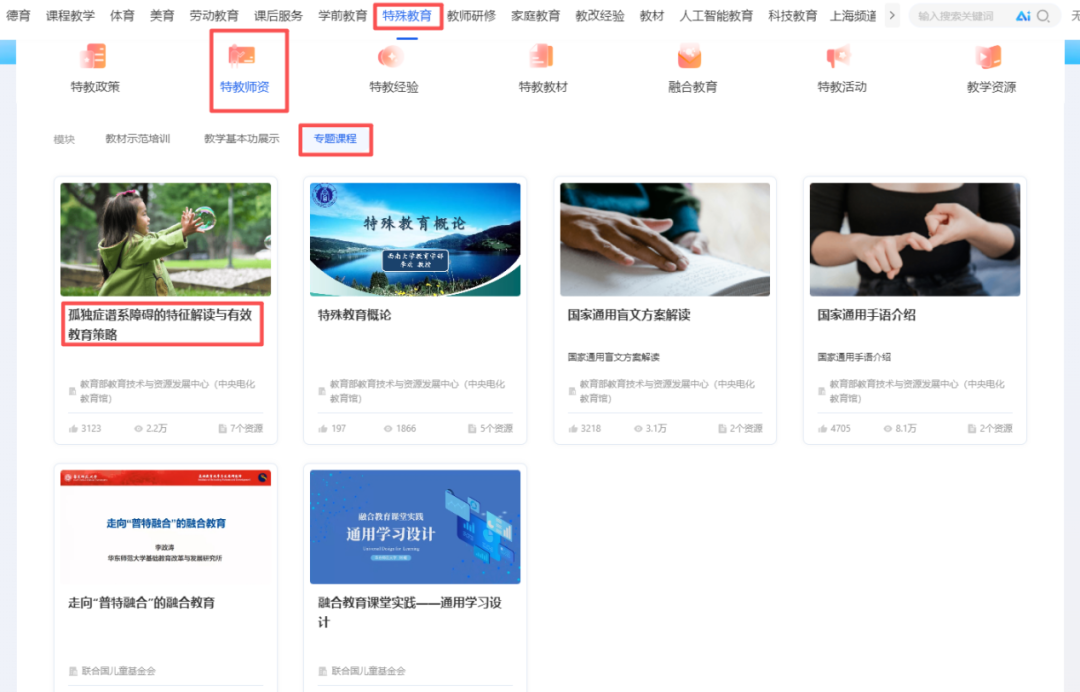Switch to the 特殊教育 tab
The width and height of the screenshot is (1080, 692).
(405, 16)
